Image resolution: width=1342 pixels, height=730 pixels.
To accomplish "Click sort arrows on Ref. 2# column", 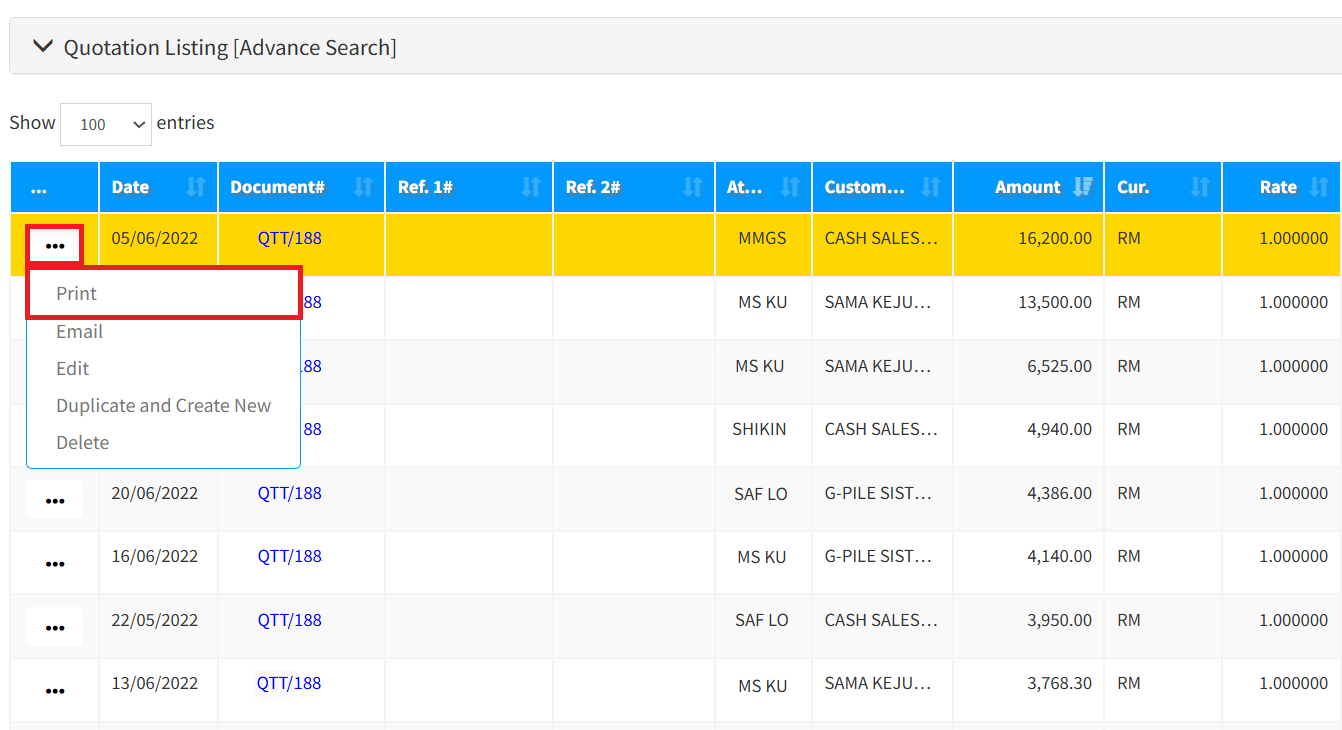I will tap(692, 187).
